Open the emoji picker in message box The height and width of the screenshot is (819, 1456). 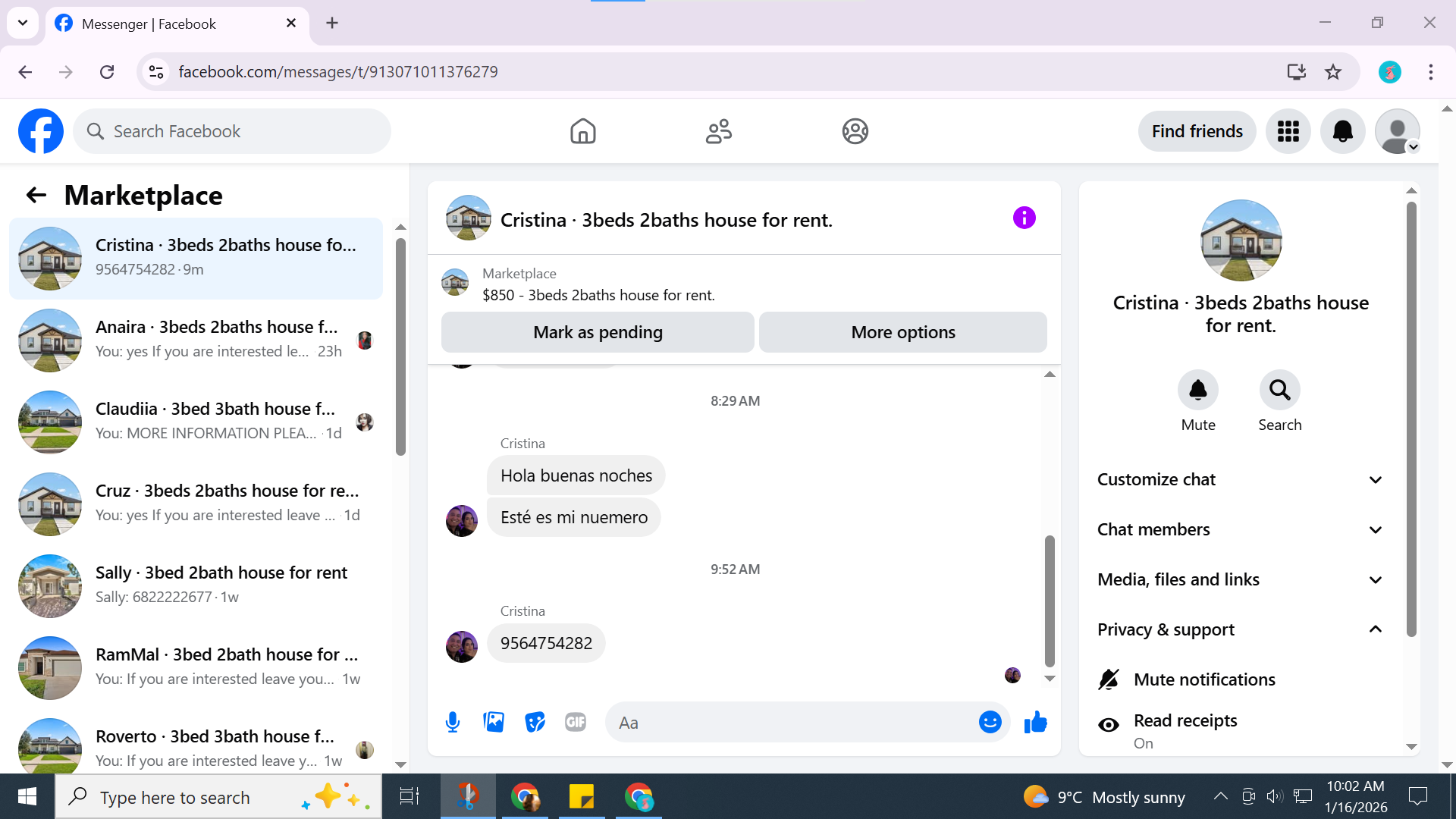click(x=990, y=722)
